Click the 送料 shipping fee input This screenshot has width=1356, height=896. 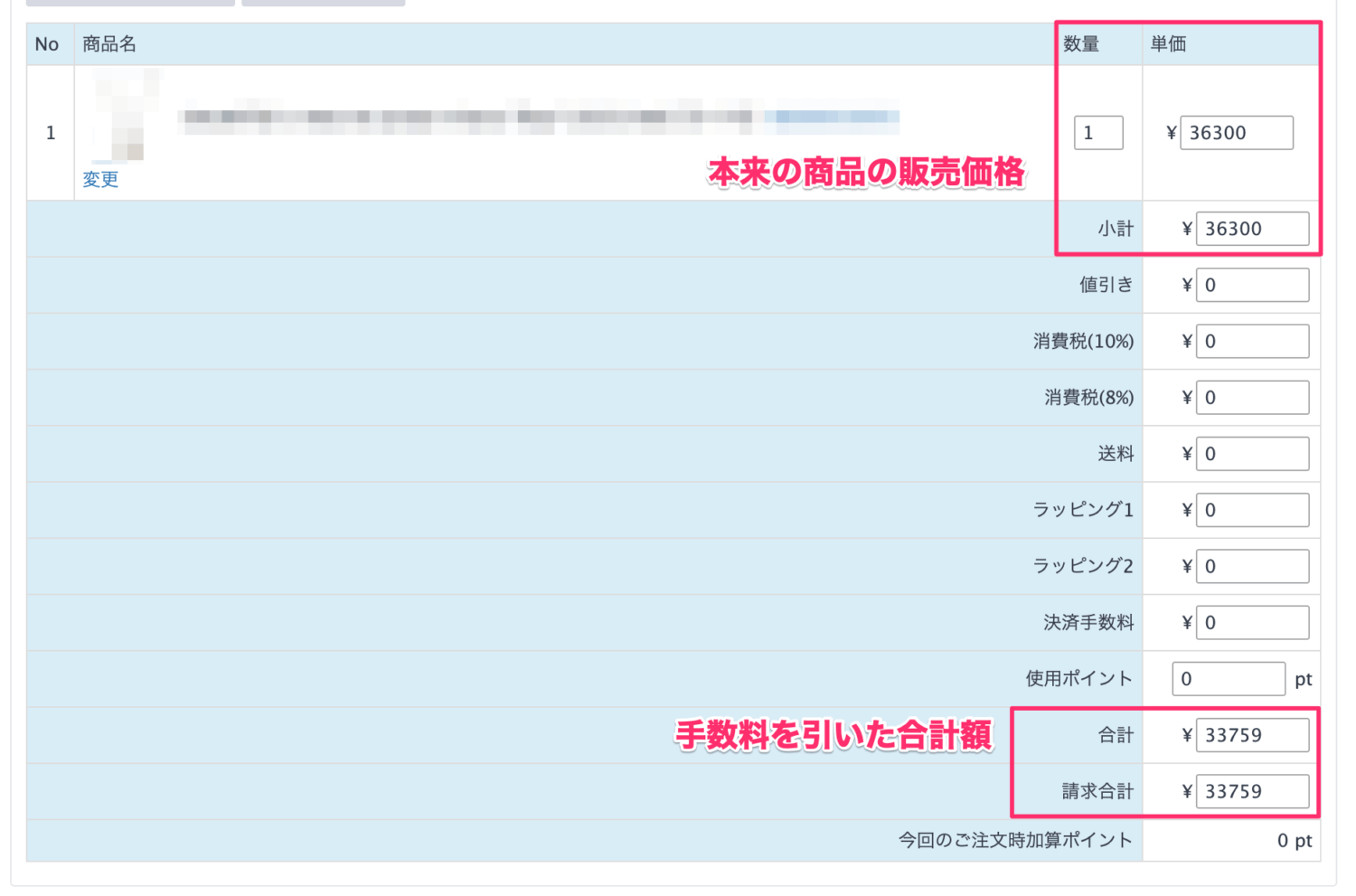[1251, 454]
